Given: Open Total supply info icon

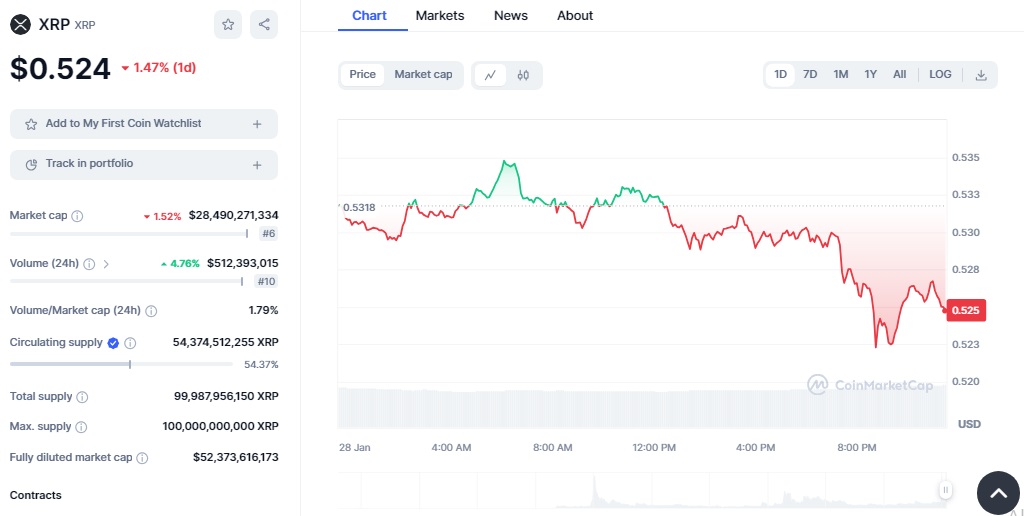Looking at the screenshot, I should [82, 397].
